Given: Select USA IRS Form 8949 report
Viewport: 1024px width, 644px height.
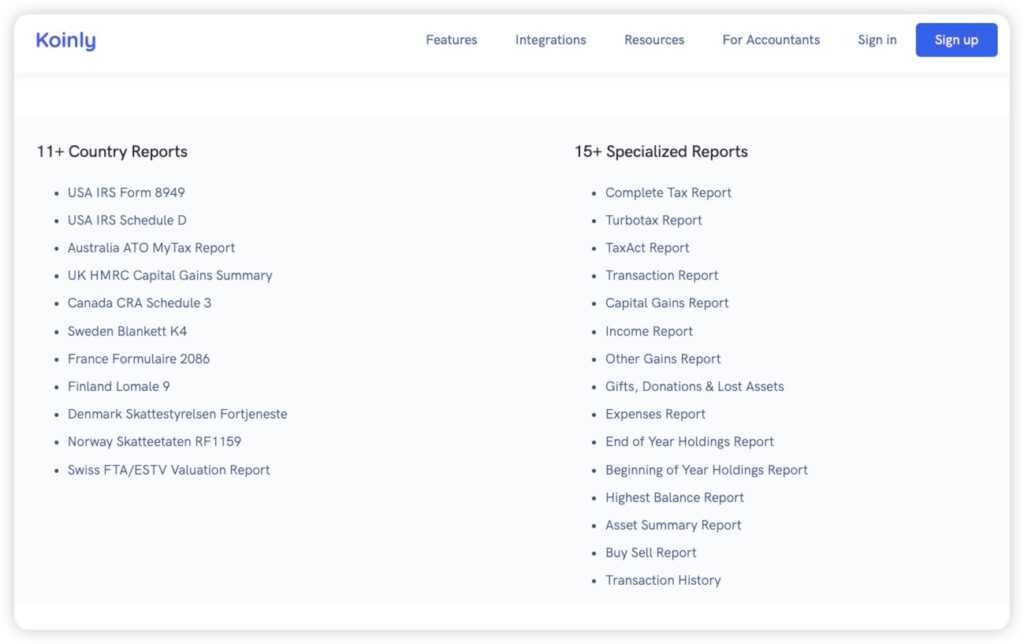Looking at the screenshot, I should (126, 192).
